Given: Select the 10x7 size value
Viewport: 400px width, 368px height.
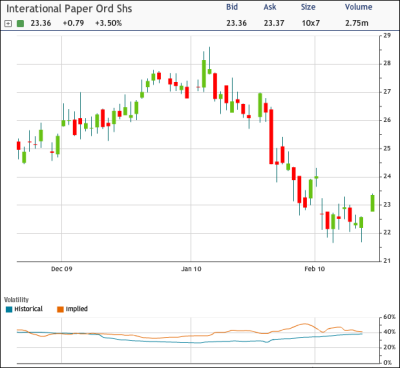Looking at the screenshot, I should pyautogui.click(x=311, y=23).
